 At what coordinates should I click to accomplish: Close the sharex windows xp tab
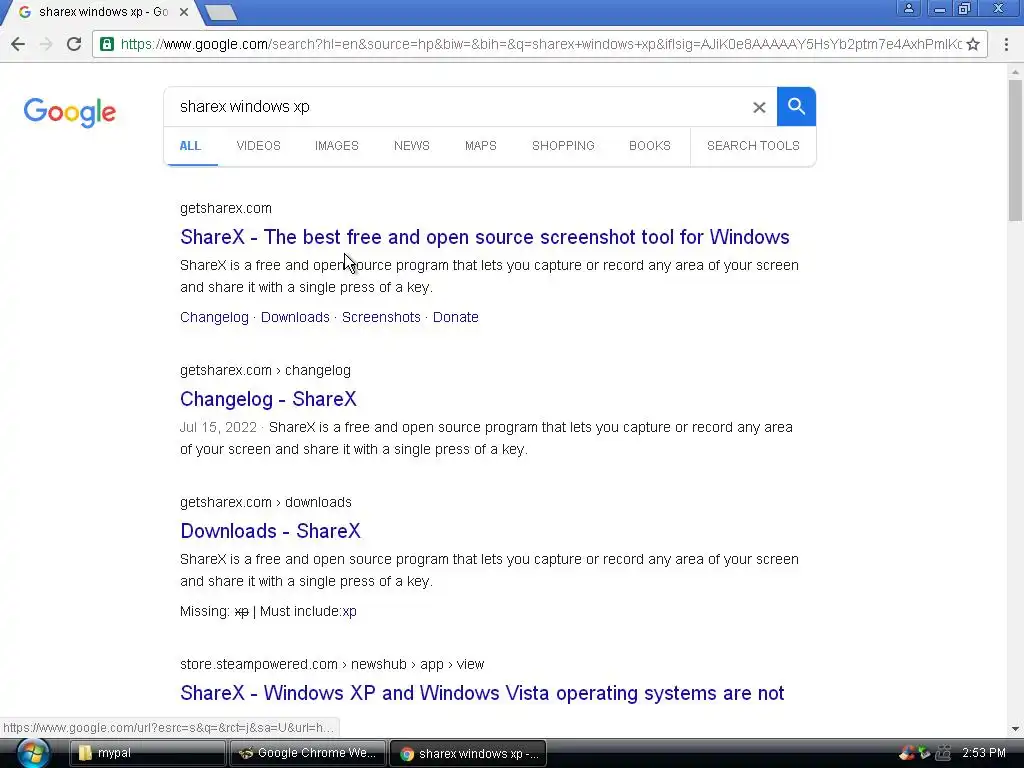pos(184,12)
